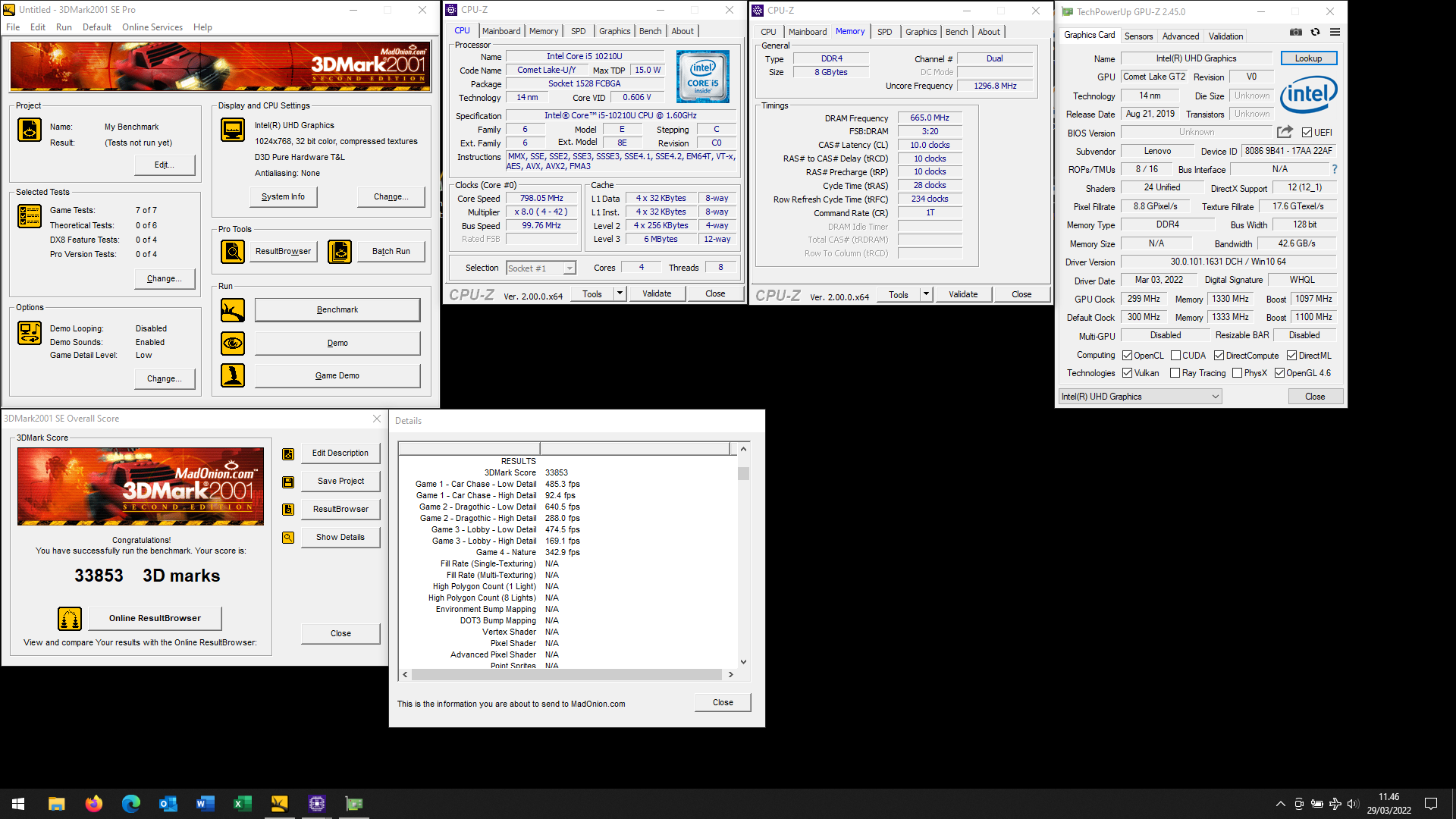Click the scroll down arrow in Details list
Viewport: 1456px width, 819px height.
744,662
